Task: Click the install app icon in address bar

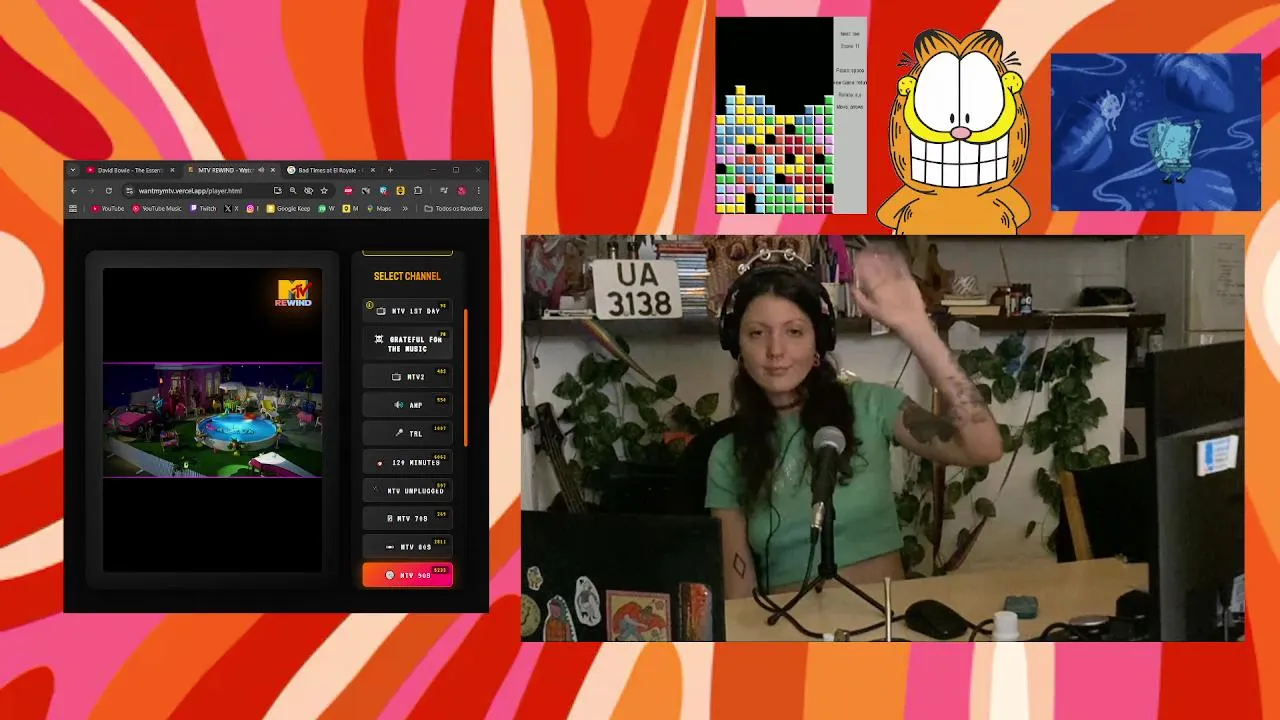Action: coord(277,191)
